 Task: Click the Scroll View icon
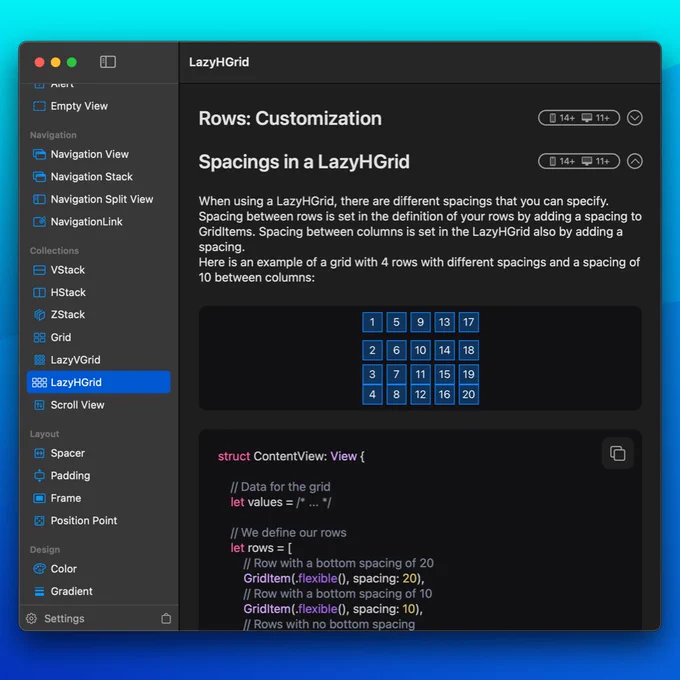[x=39, y=405]
